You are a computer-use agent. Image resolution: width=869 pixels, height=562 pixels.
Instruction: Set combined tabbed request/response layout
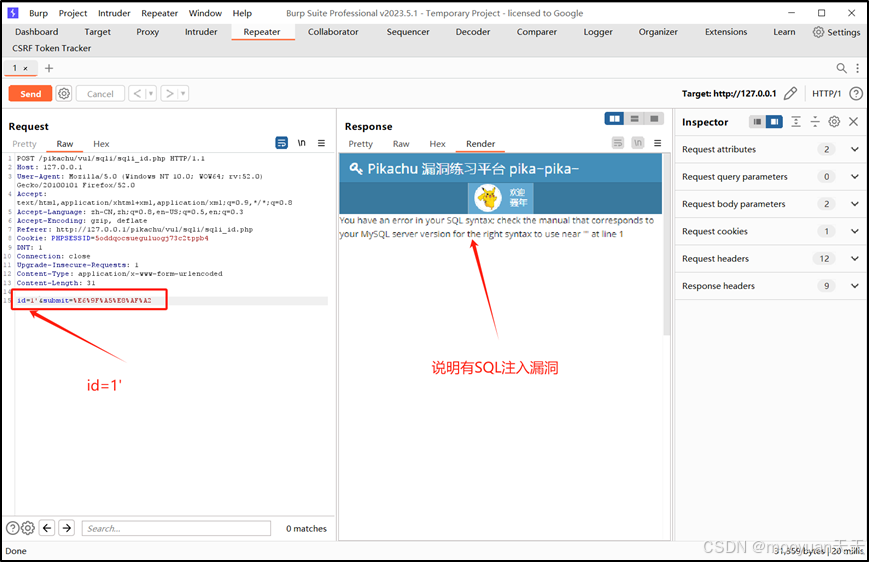click(x=655, y=119)
